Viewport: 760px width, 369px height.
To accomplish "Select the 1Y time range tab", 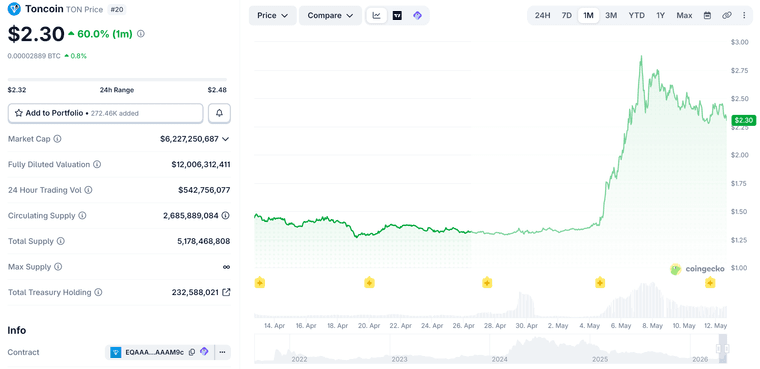I will pos(661,16).
